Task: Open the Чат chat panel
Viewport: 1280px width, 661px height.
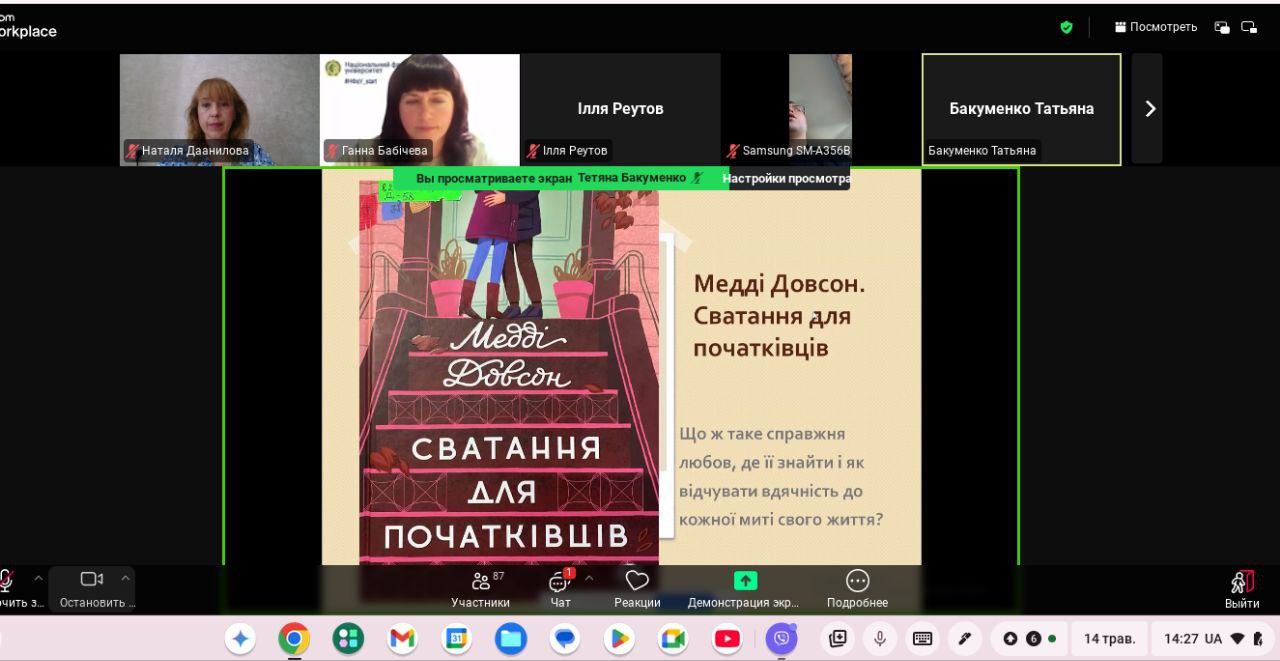Action: click(560, 589)
